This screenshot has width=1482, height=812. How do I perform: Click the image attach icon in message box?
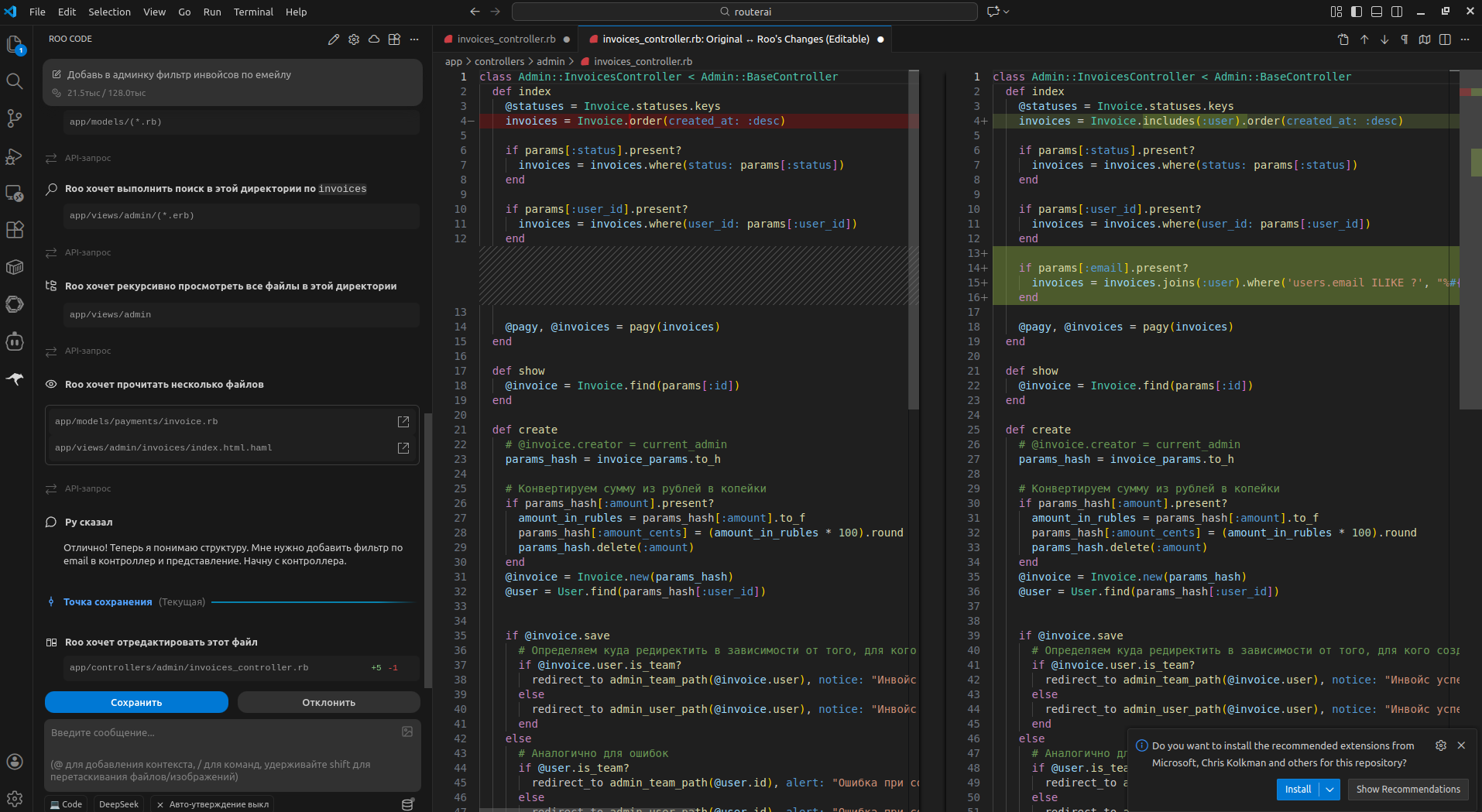point(407,731)
